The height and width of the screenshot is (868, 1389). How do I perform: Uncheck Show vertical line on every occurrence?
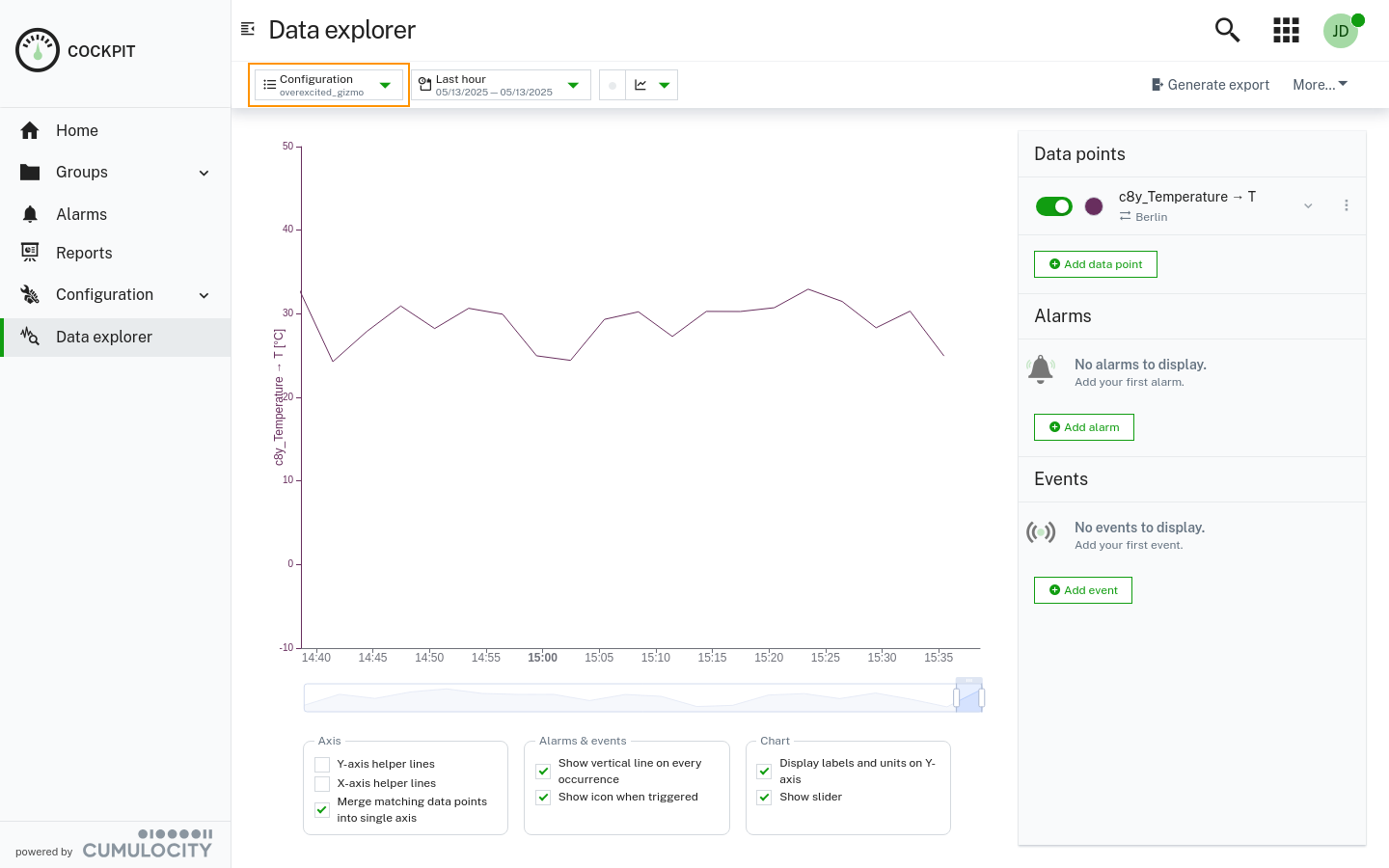pyautogui.click(x=543, y=771)
